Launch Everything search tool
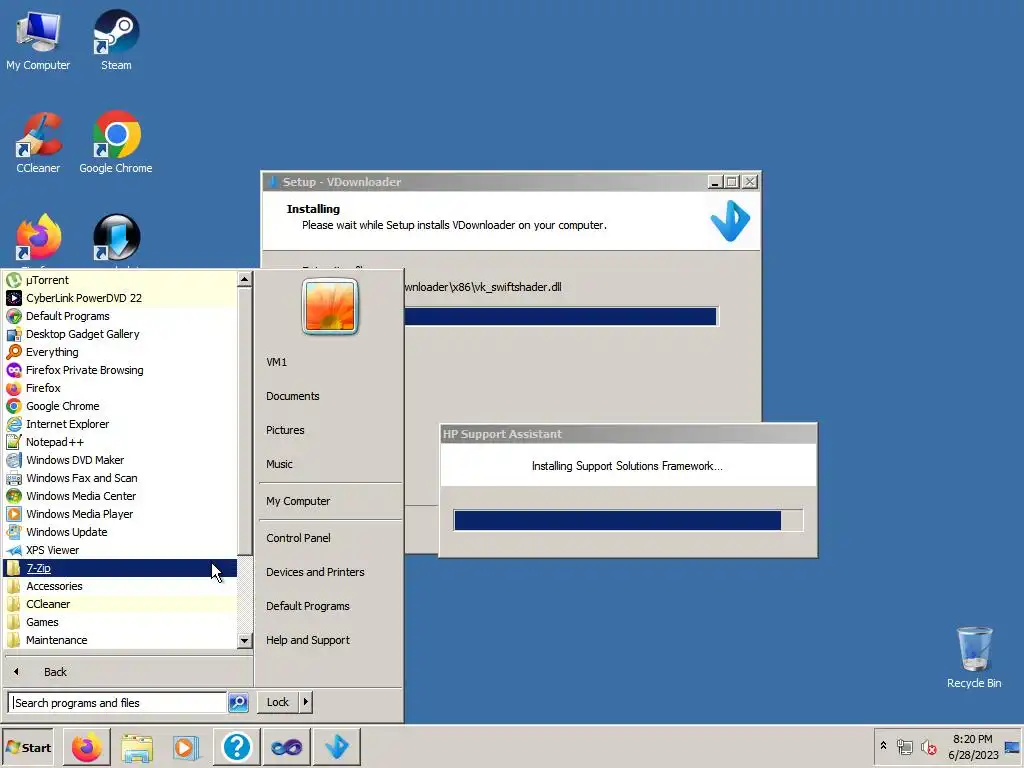 tap(121, 352)
